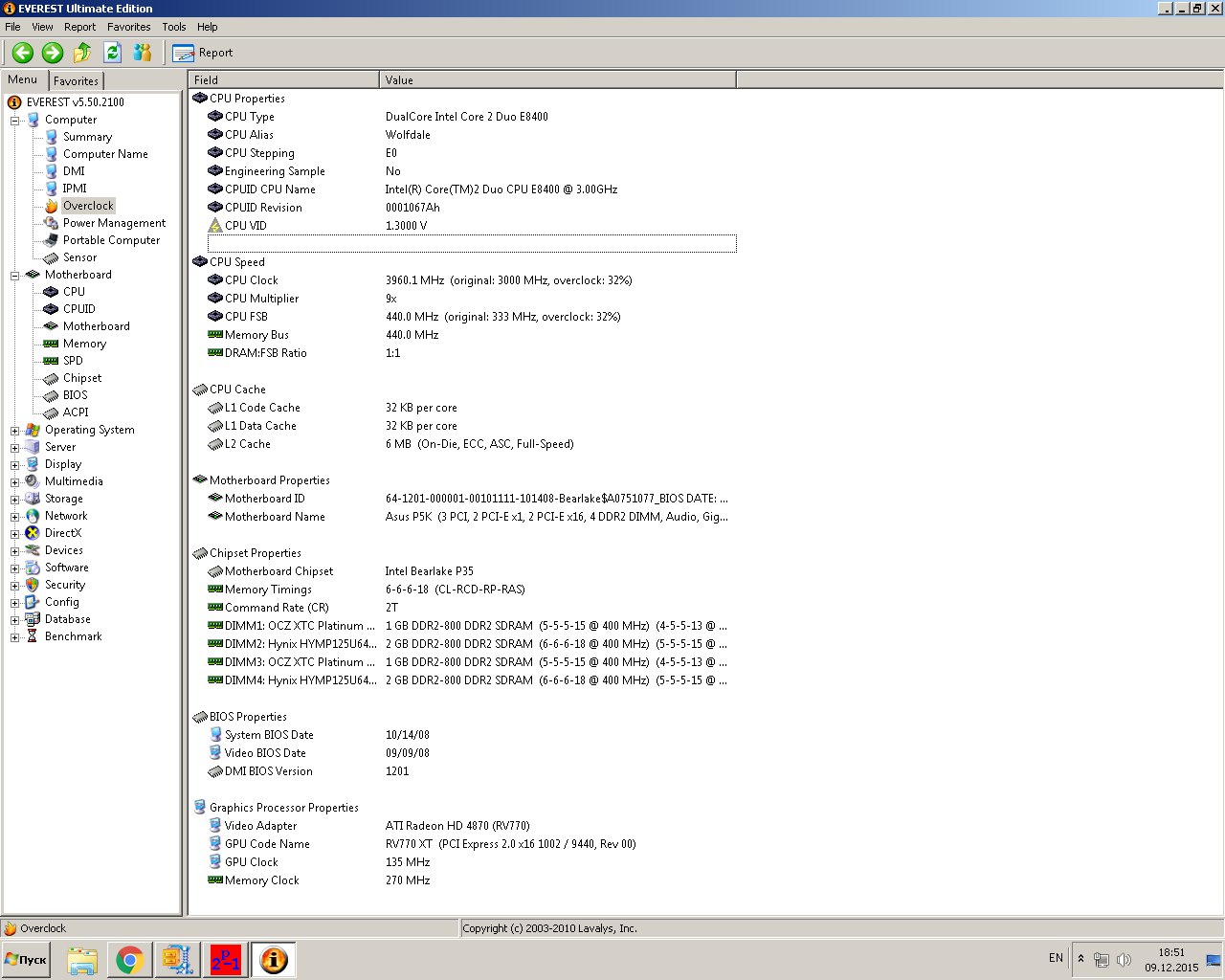The image size is (1225, 980).
Task: Open the volume control in system tray
Action: click(1124, 960)
